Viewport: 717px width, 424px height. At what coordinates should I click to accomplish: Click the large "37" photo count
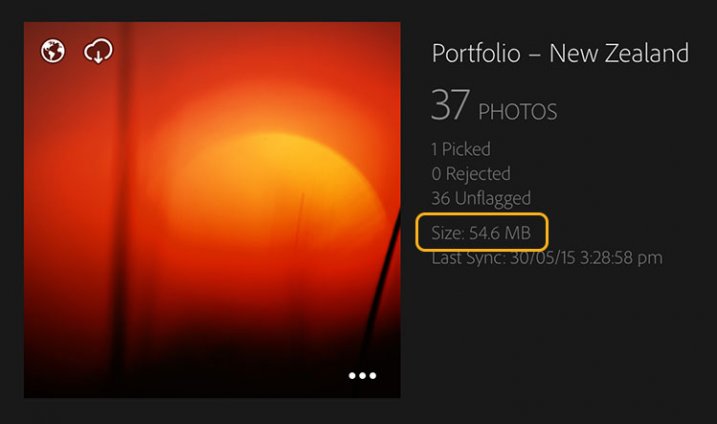(450, 105)
